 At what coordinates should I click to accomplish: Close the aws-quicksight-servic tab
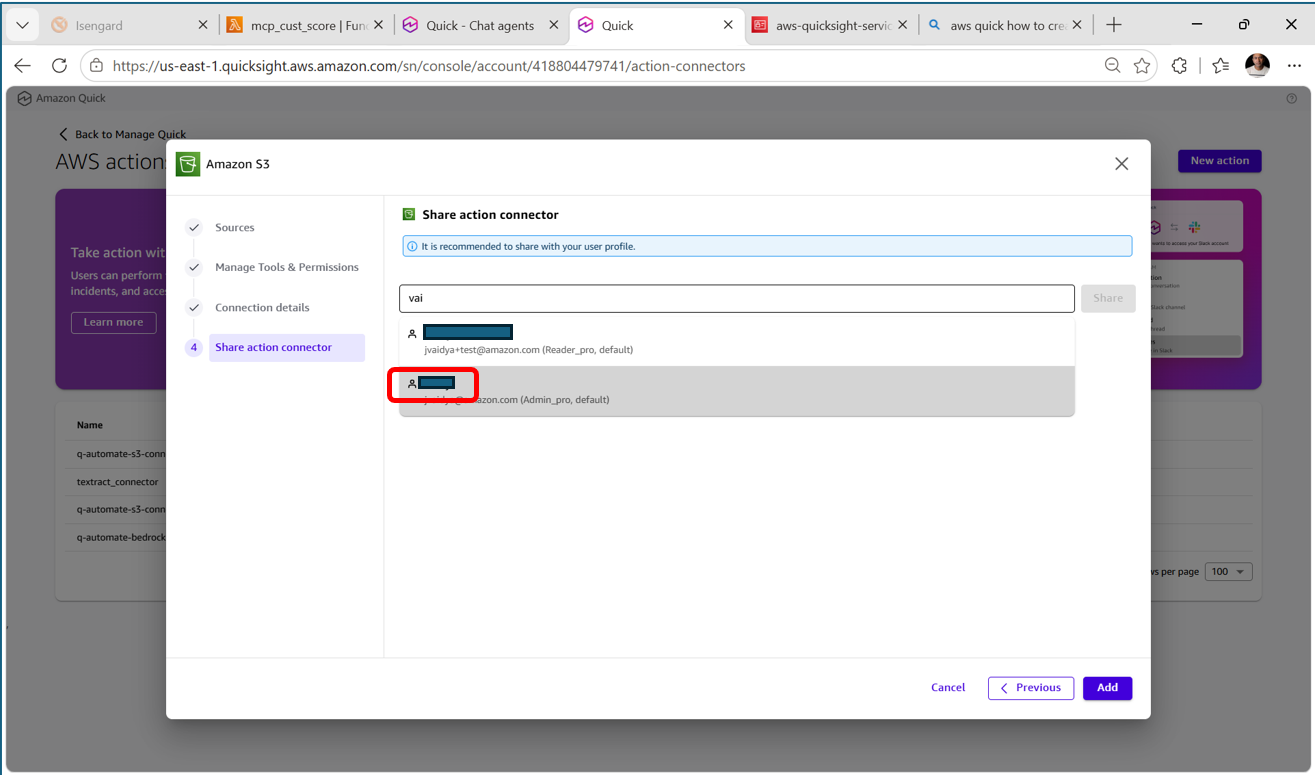pyautogui.click(x=904, y=25)
